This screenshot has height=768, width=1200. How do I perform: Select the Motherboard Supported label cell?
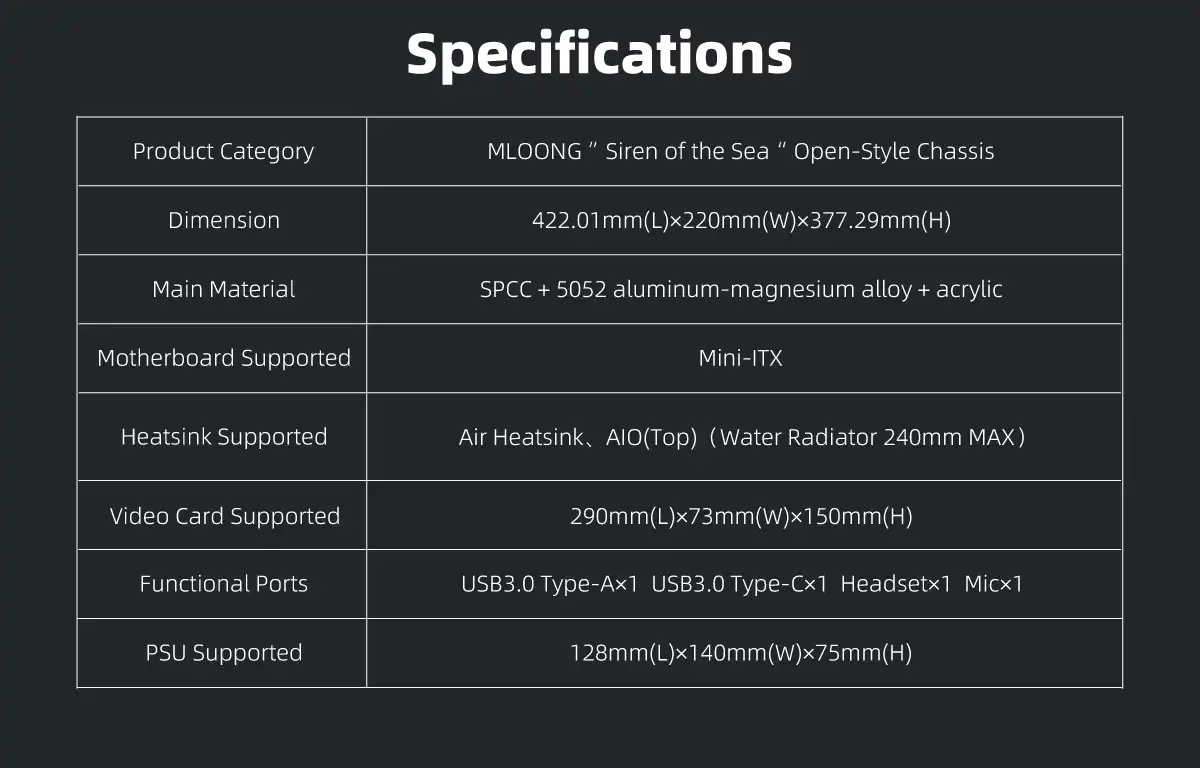click(223, 358)
